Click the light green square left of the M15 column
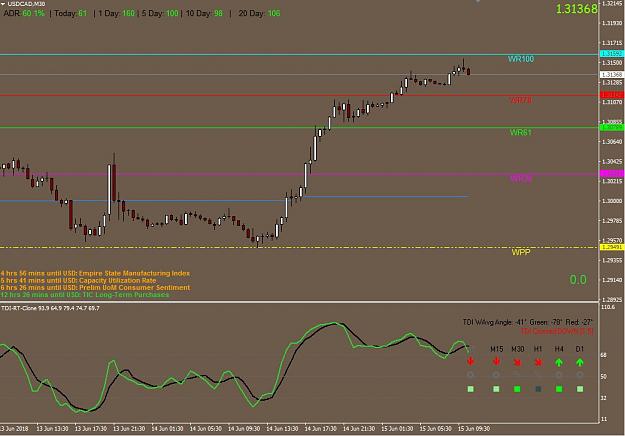 (471, 389)
